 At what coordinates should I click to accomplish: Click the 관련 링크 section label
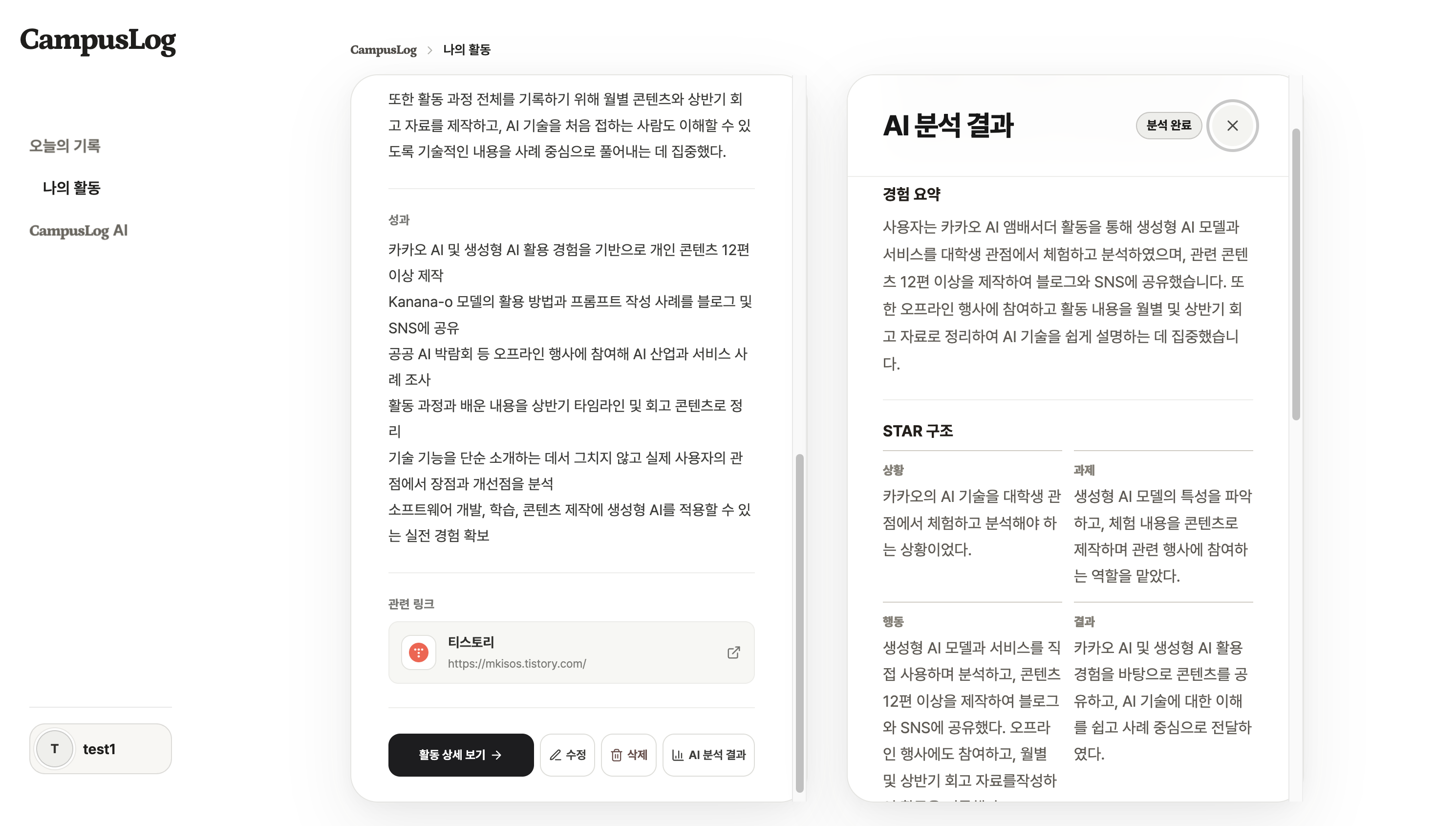411,604
